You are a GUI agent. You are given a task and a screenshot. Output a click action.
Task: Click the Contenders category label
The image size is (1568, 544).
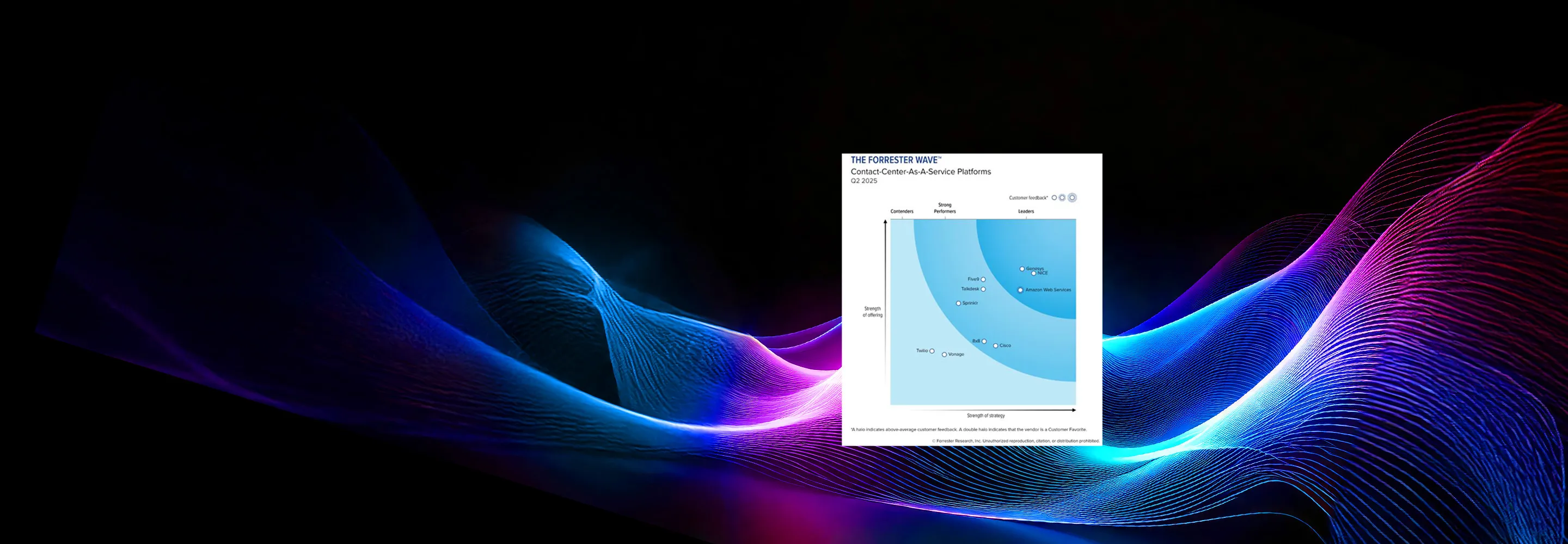coord(902,212)
